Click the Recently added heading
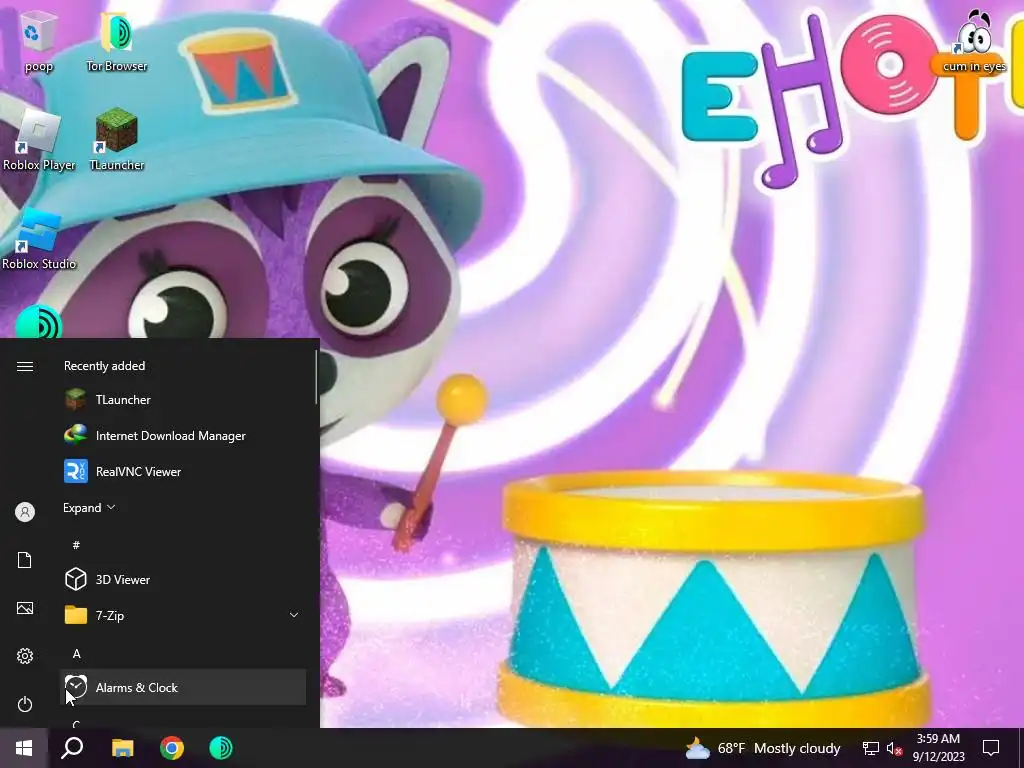 click(x=104, y=366)
